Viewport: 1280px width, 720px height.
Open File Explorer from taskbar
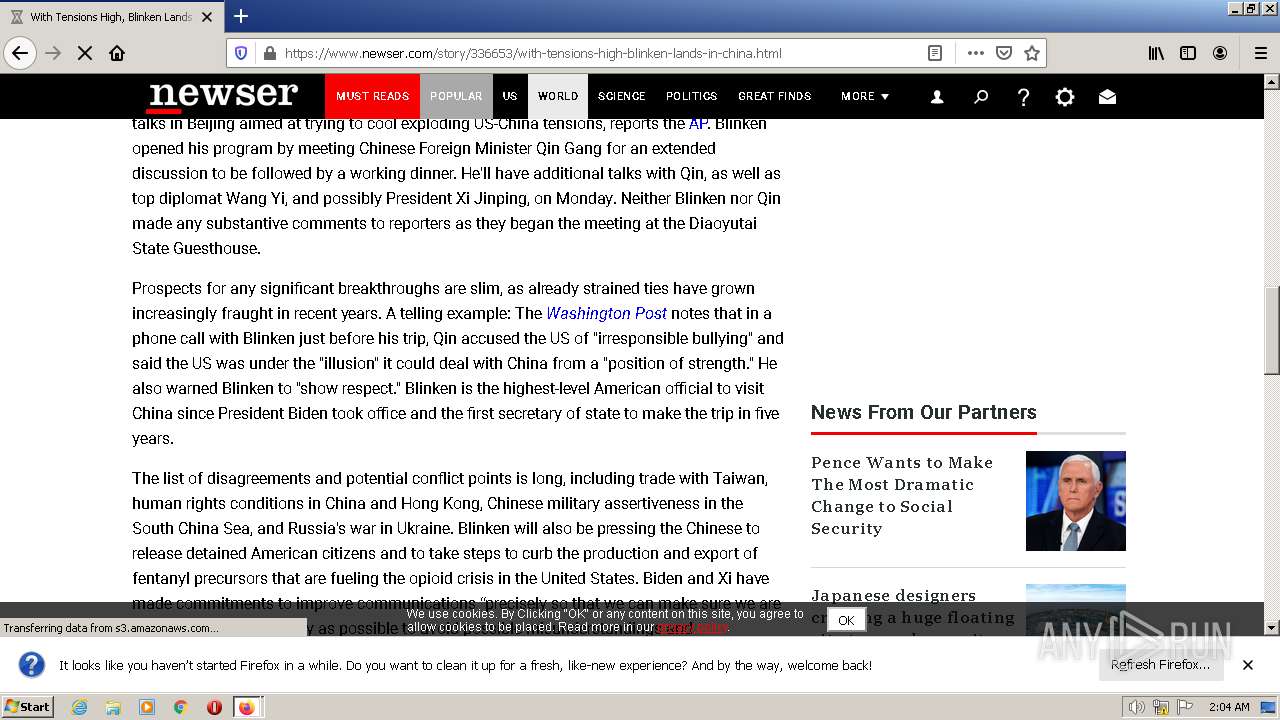click(x=113, y=707)
